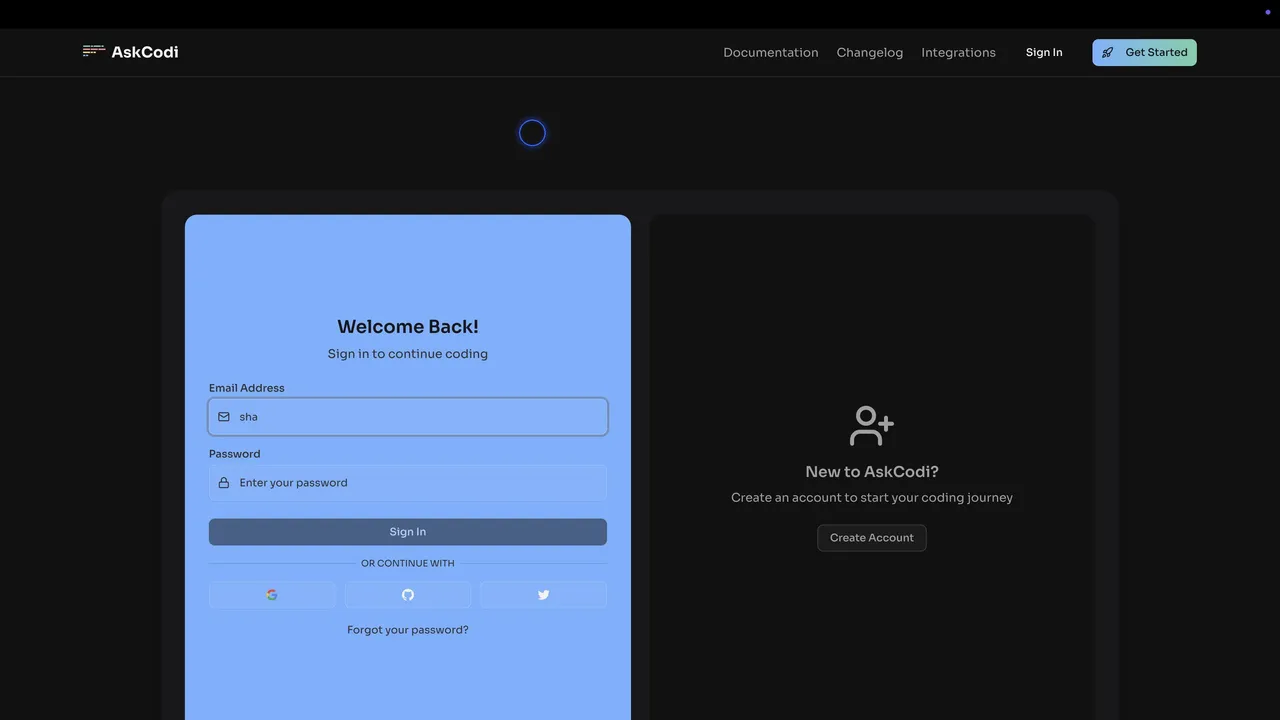Go to Integrations in the navbar
The width and height of the screenshot is (1280, 720).
(958, 53)
